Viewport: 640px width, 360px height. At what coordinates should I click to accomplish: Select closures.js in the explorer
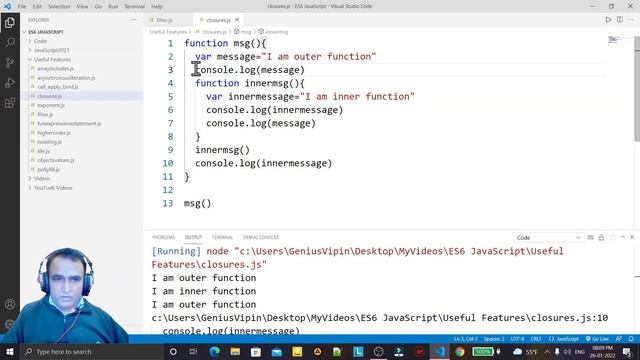coord(49,96)
